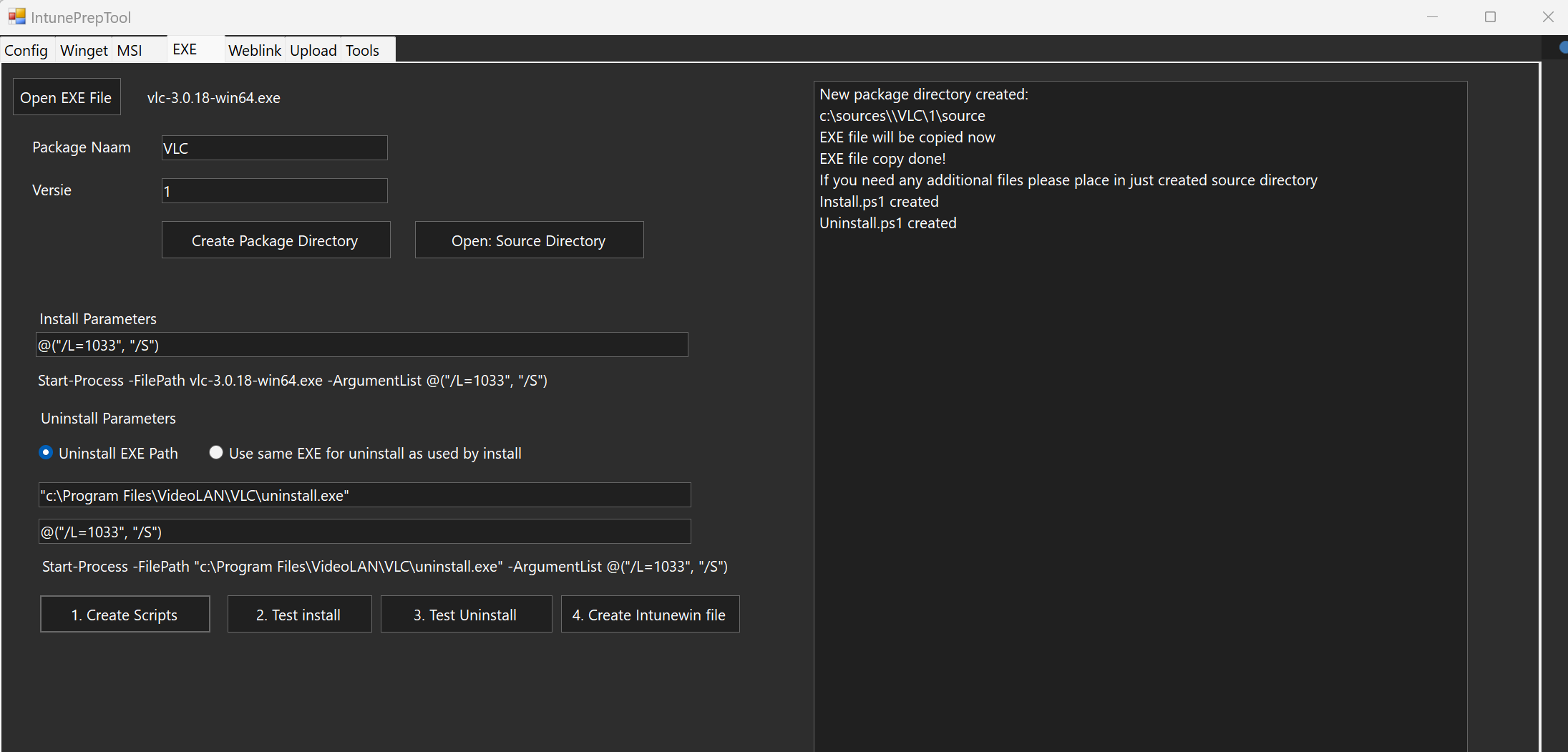
Task: Click the Package Naam field containing VLC
Action: tap(275, 148)
